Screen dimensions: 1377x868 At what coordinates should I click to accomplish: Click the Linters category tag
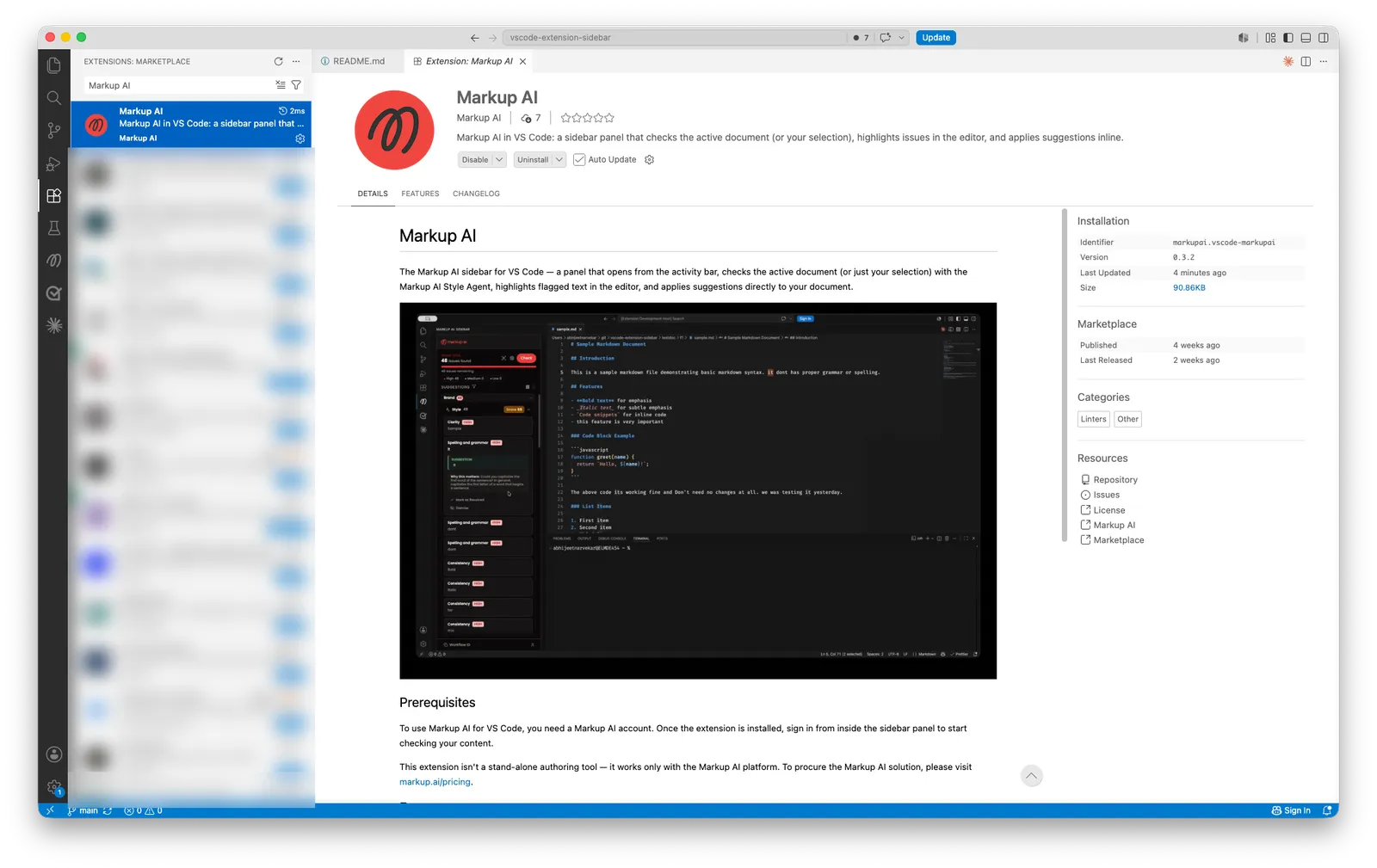1094,419
